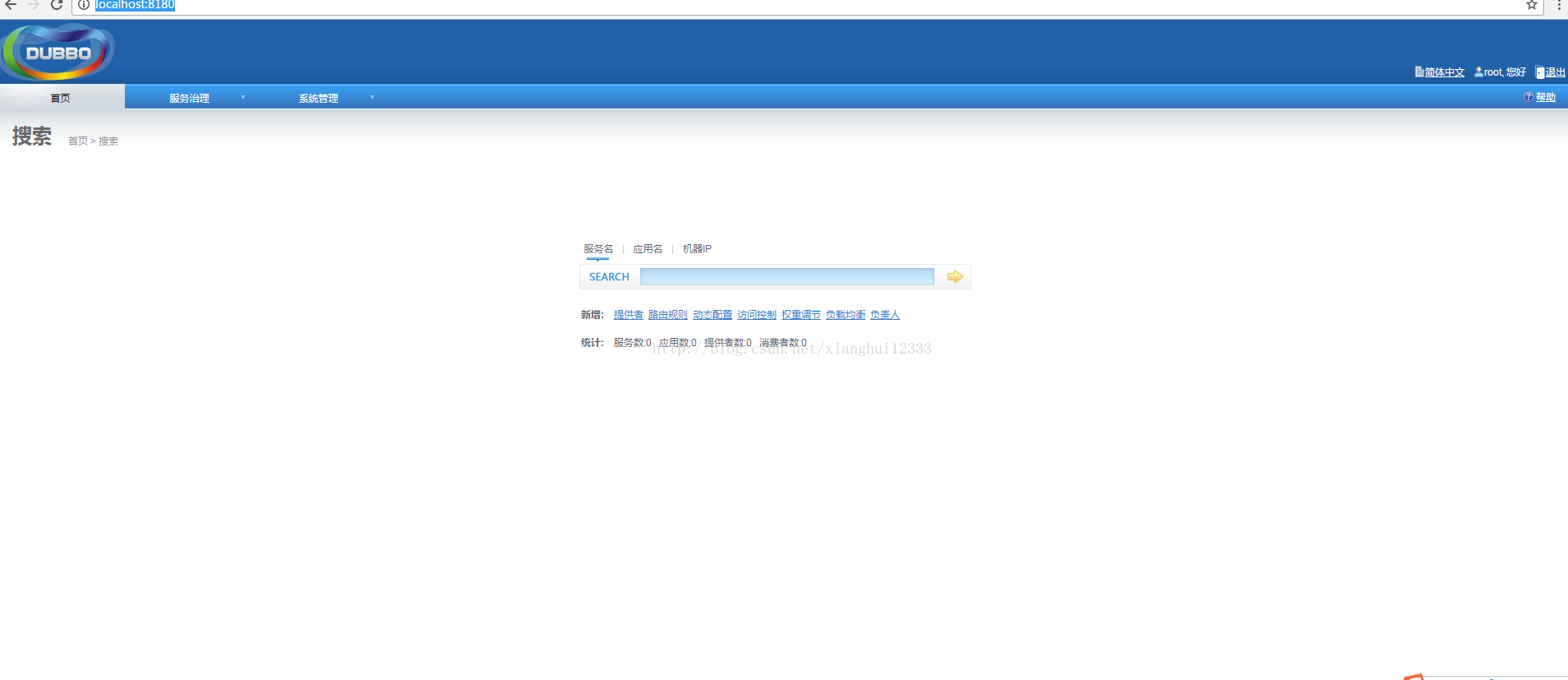The image size is (1568, 680).
Task: Click the 简体中文 language link
Action: tap(1444, 72)
